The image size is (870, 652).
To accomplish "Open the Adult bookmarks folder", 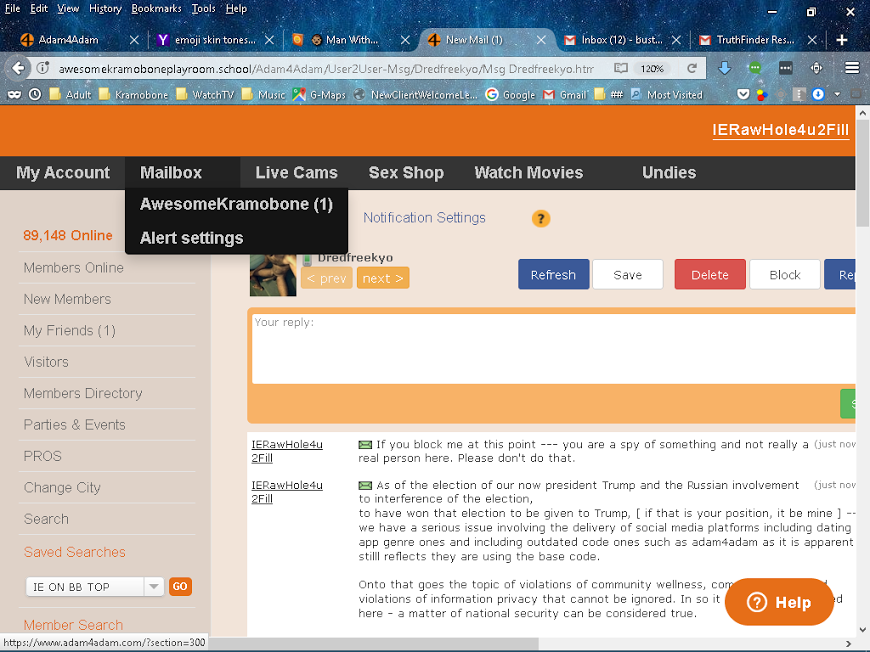I will pos(70,95).
